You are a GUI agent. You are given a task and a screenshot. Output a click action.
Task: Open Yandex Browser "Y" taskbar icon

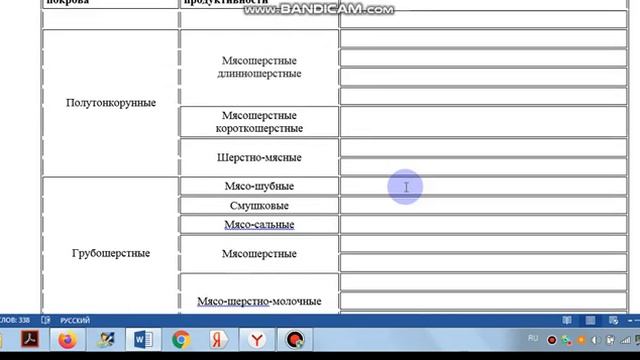(256, 340)
